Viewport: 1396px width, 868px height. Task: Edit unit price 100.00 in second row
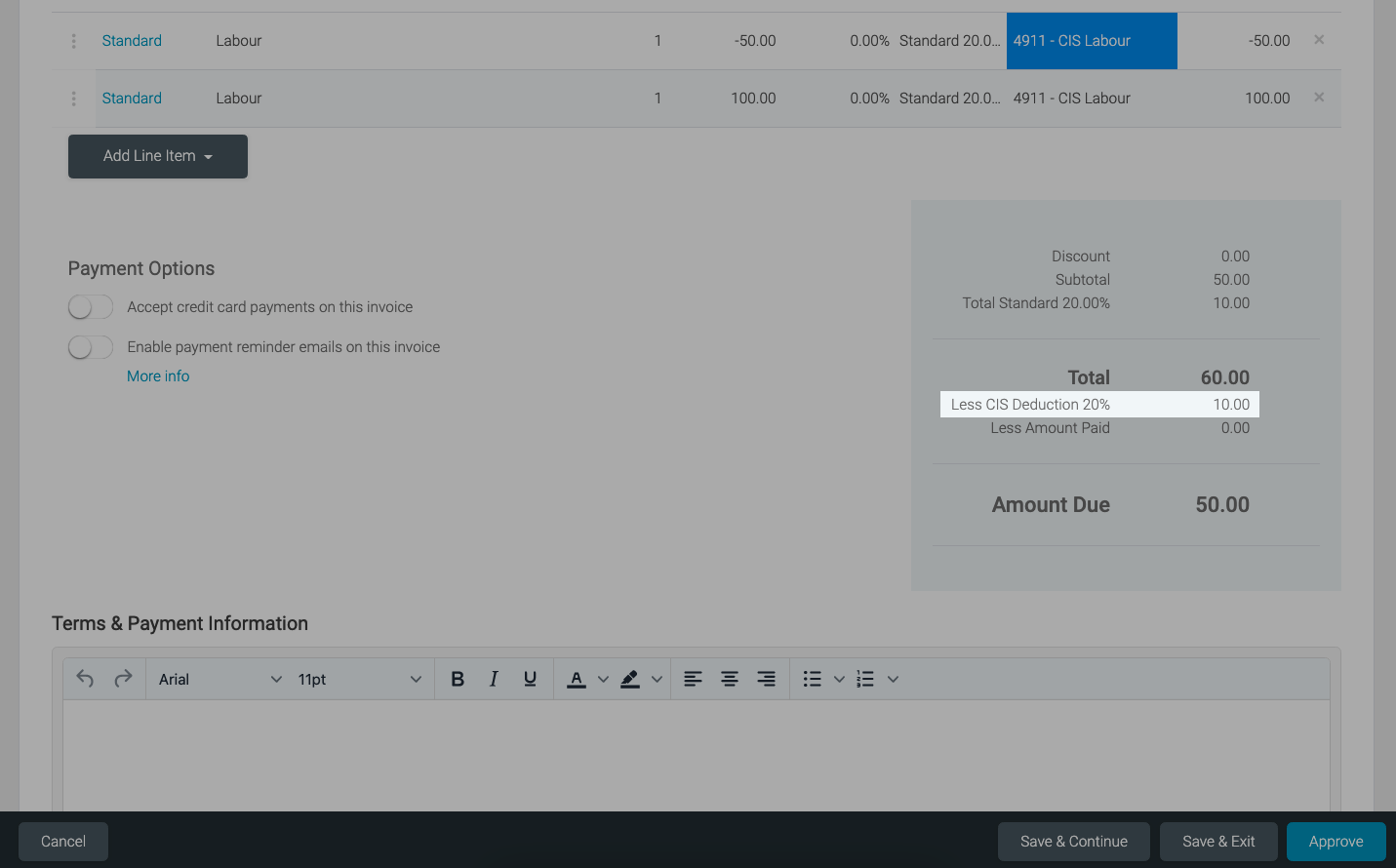point(753,99)
